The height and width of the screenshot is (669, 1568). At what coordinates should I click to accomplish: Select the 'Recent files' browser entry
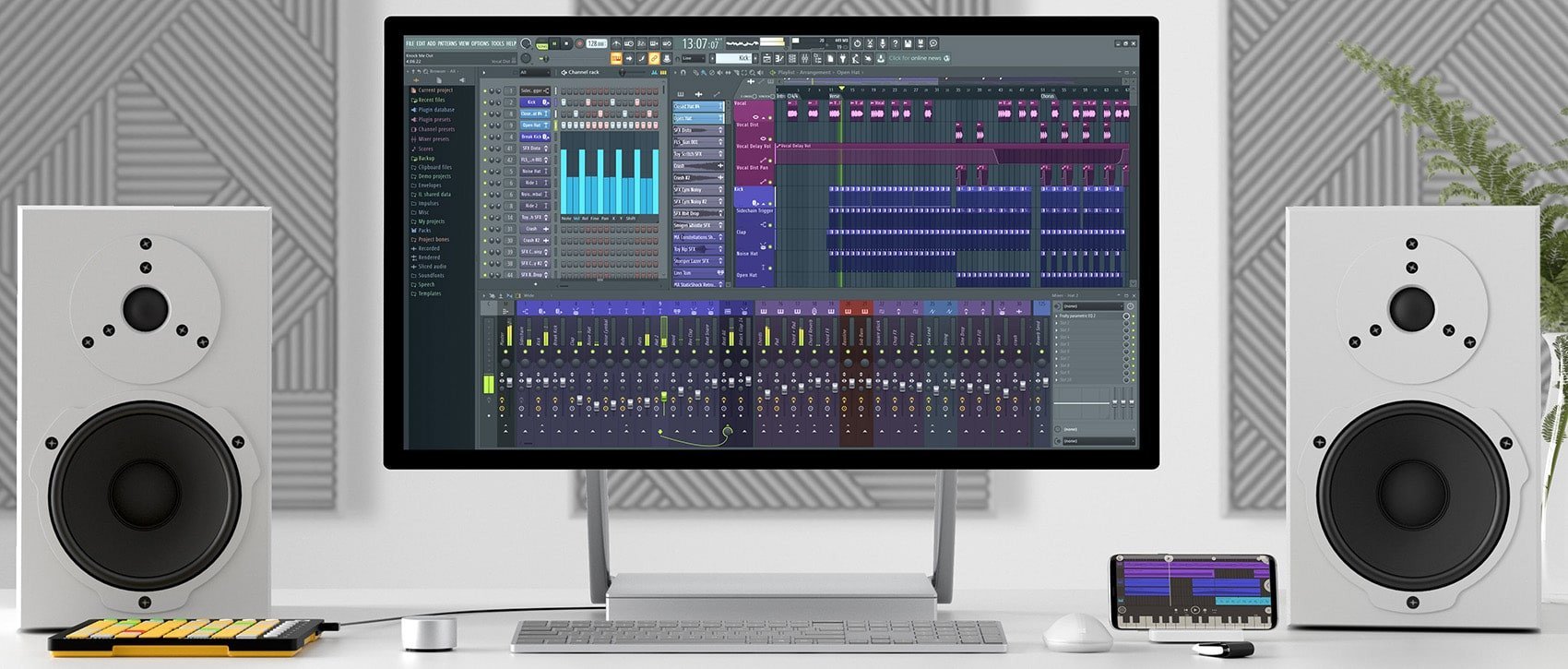[x=432, y=100]
